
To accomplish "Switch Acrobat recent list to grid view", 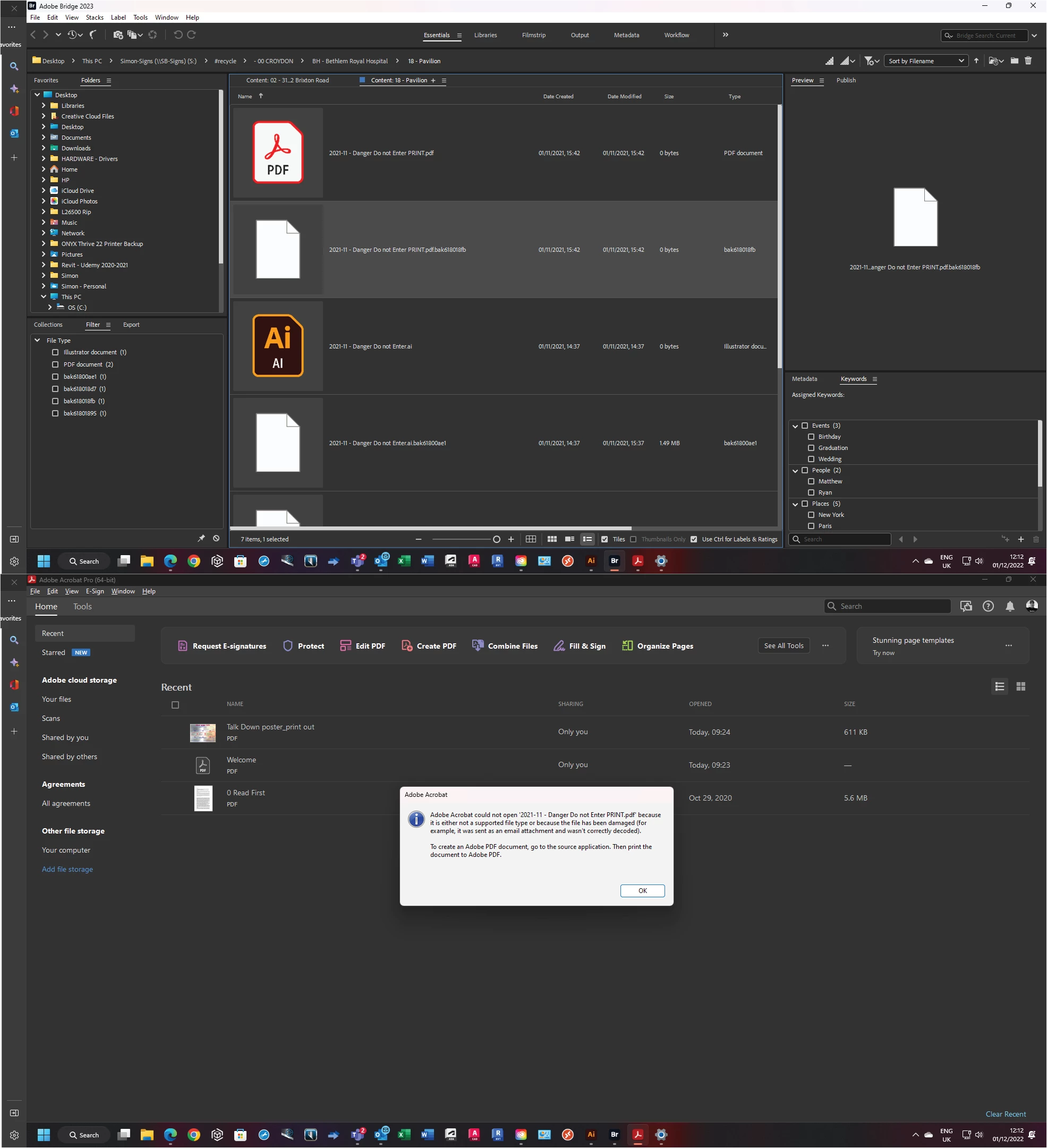I will (x=1020, y=687).
